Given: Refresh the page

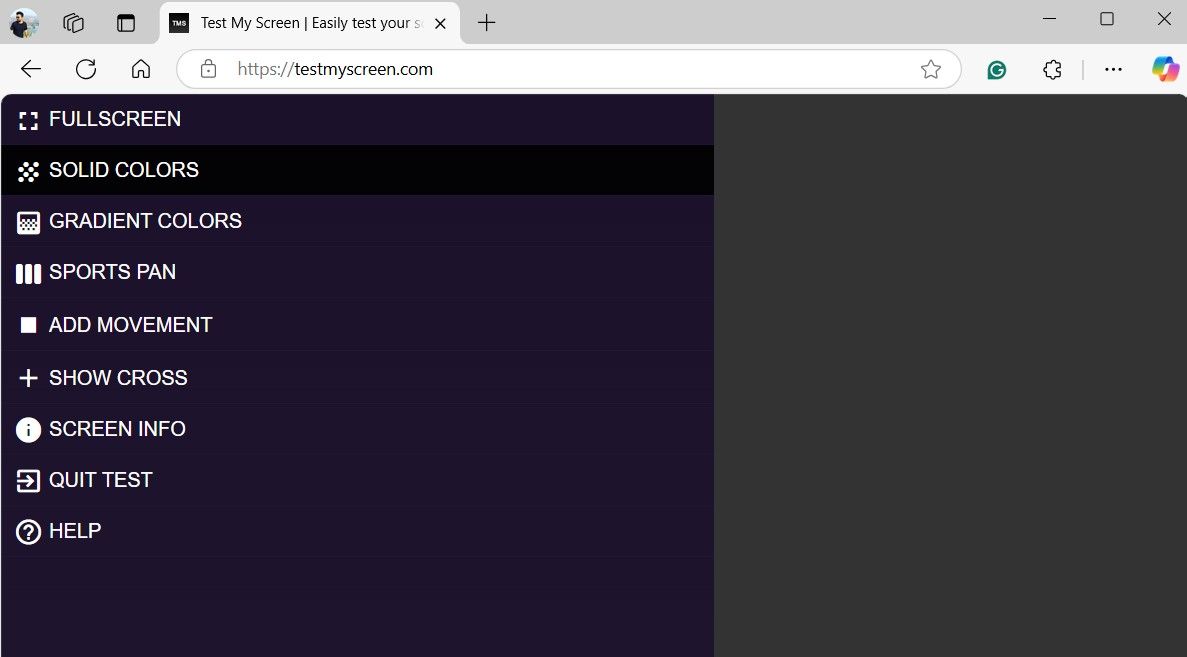Looking at the screenshot, I should pyautogui.click(x=86, y=70).
